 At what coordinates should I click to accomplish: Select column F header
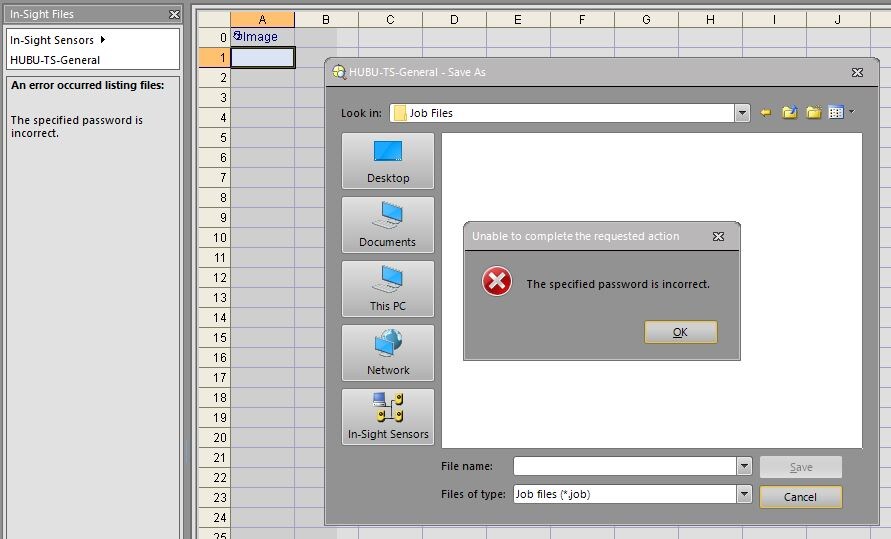coord(582,19)
